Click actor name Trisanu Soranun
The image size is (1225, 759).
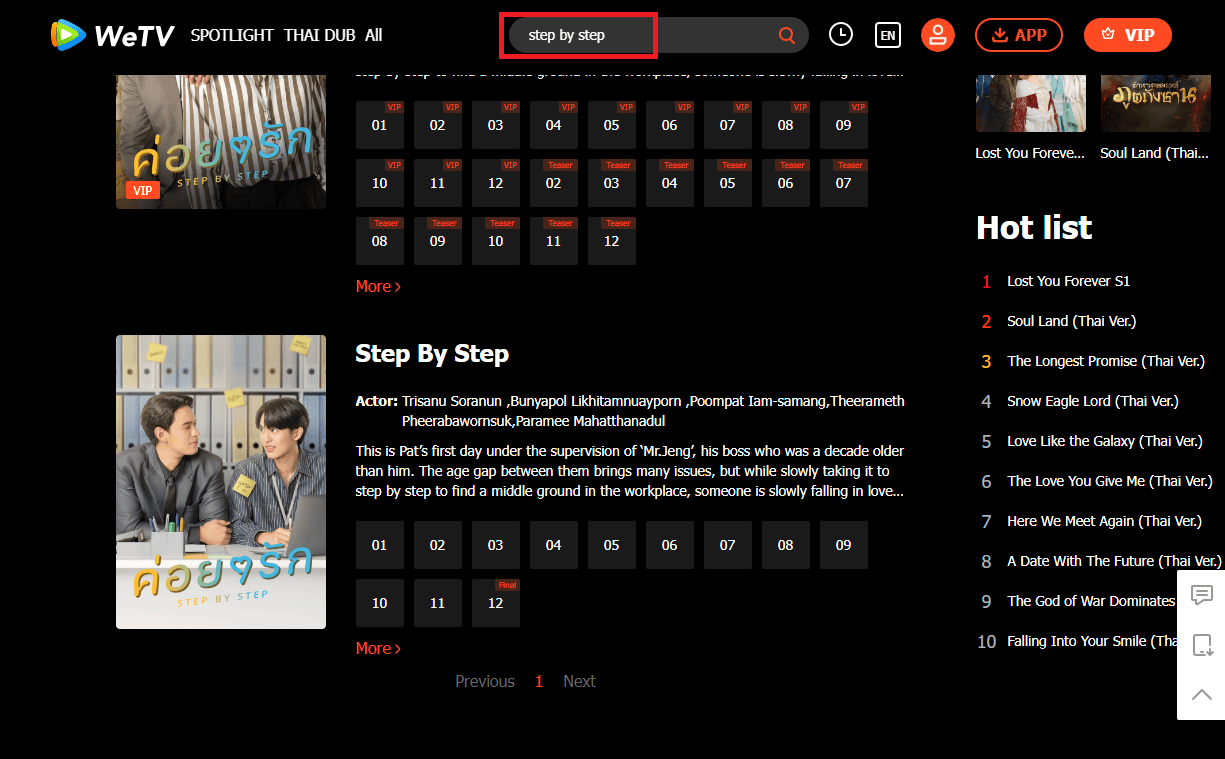coord(454,401)
